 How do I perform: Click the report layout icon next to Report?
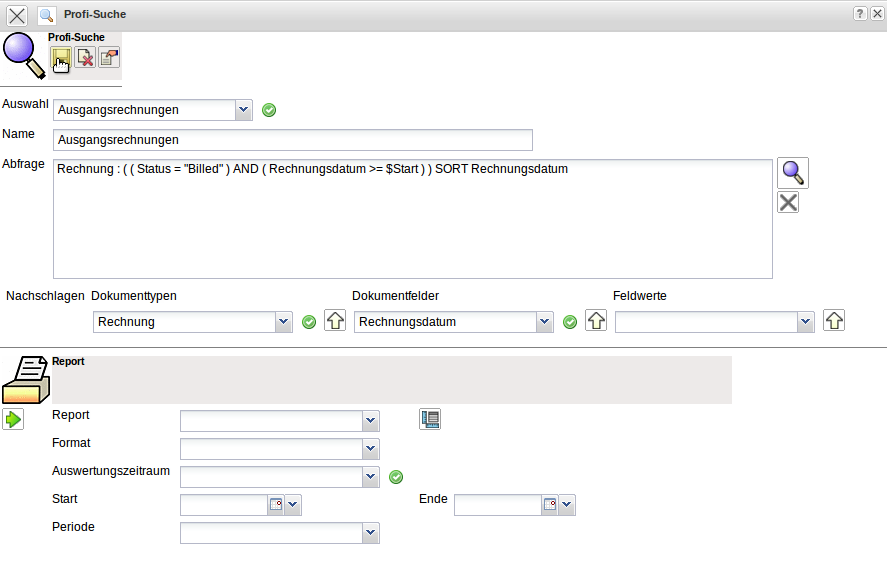430,419
